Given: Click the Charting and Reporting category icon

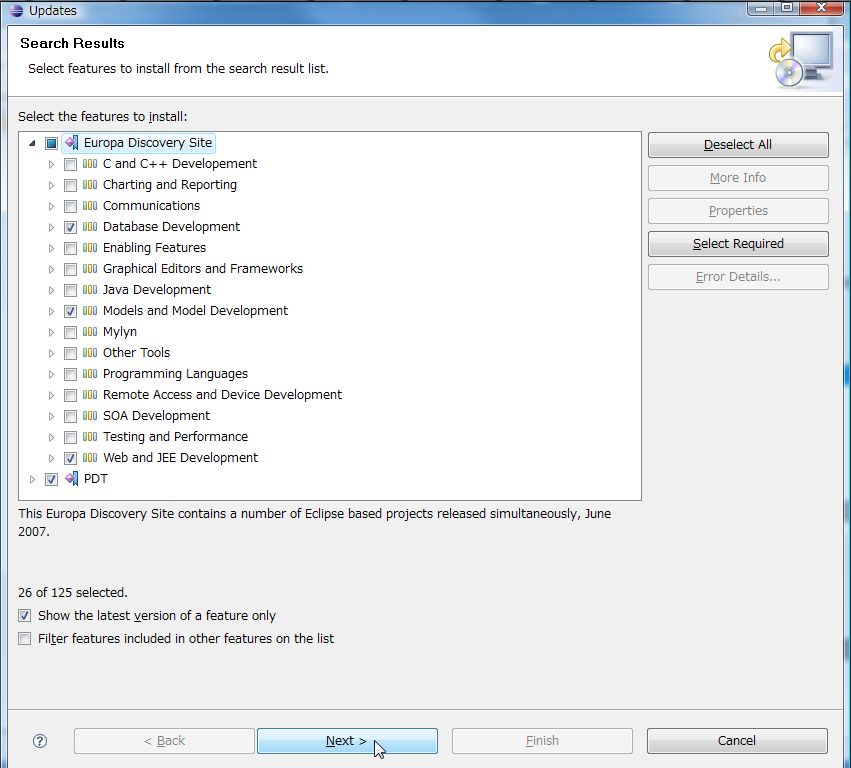Looking at the screenshot, I should (90, 185).
